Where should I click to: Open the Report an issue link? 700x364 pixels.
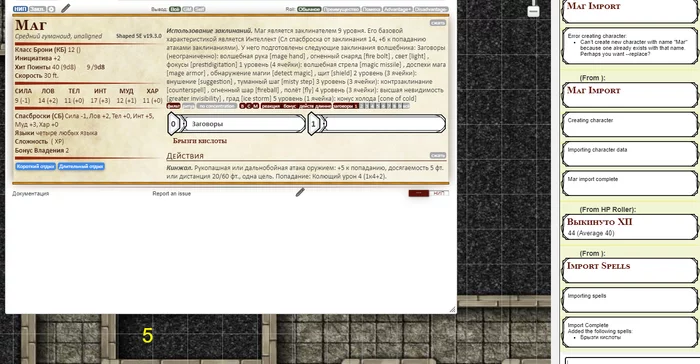coord(171,193)
